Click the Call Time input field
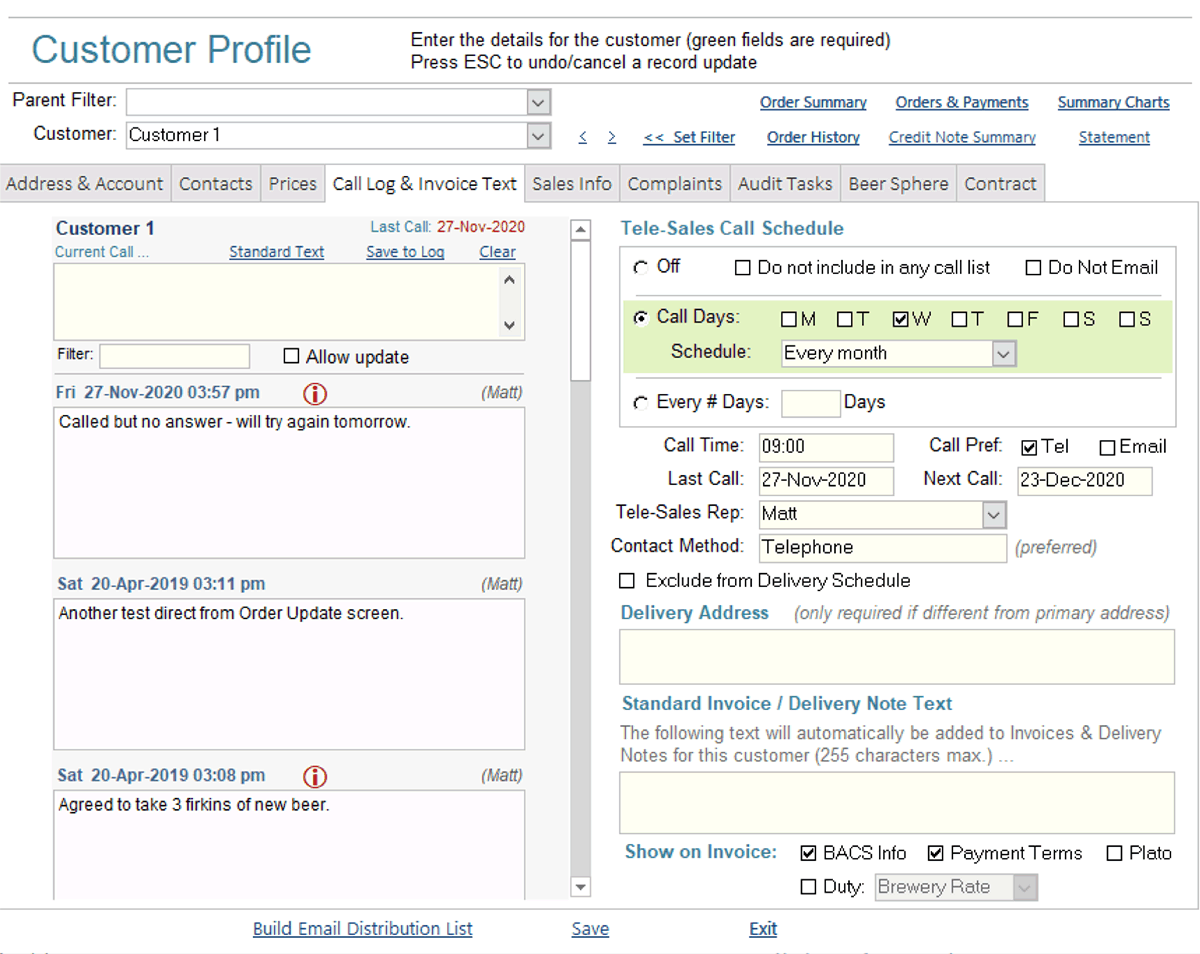Viewport: 1200px width, 954px height. pyautogui.click(x=826, y=448)
